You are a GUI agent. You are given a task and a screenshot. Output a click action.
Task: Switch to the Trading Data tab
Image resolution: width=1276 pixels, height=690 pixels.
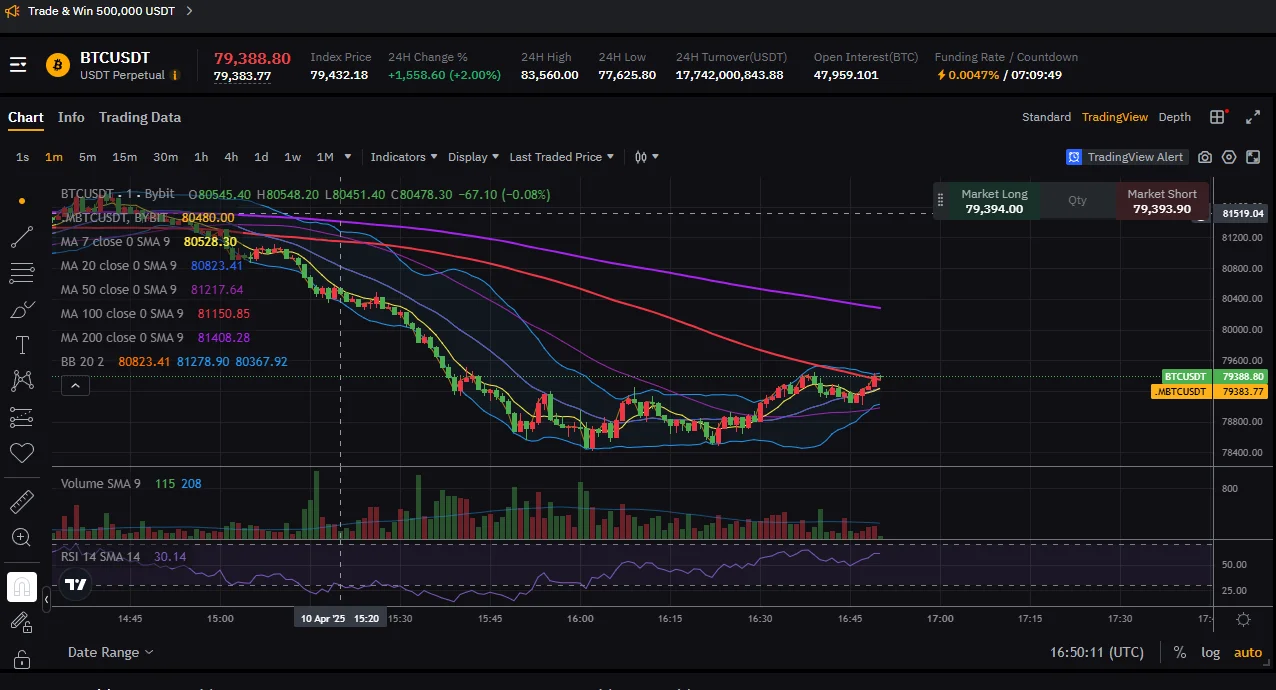click(x=140, y=117)
